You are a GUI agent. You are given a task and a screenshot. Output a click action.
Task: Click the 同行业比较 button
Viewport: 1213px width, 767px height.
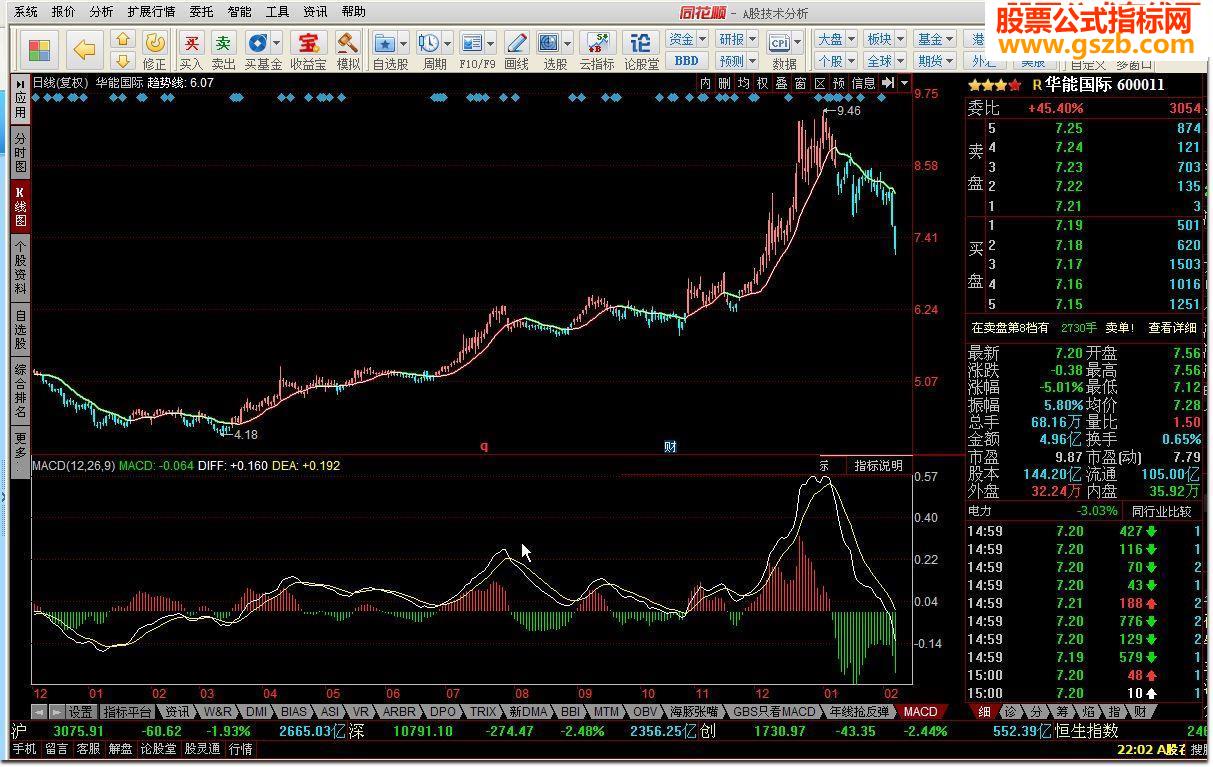(1160, 511)
